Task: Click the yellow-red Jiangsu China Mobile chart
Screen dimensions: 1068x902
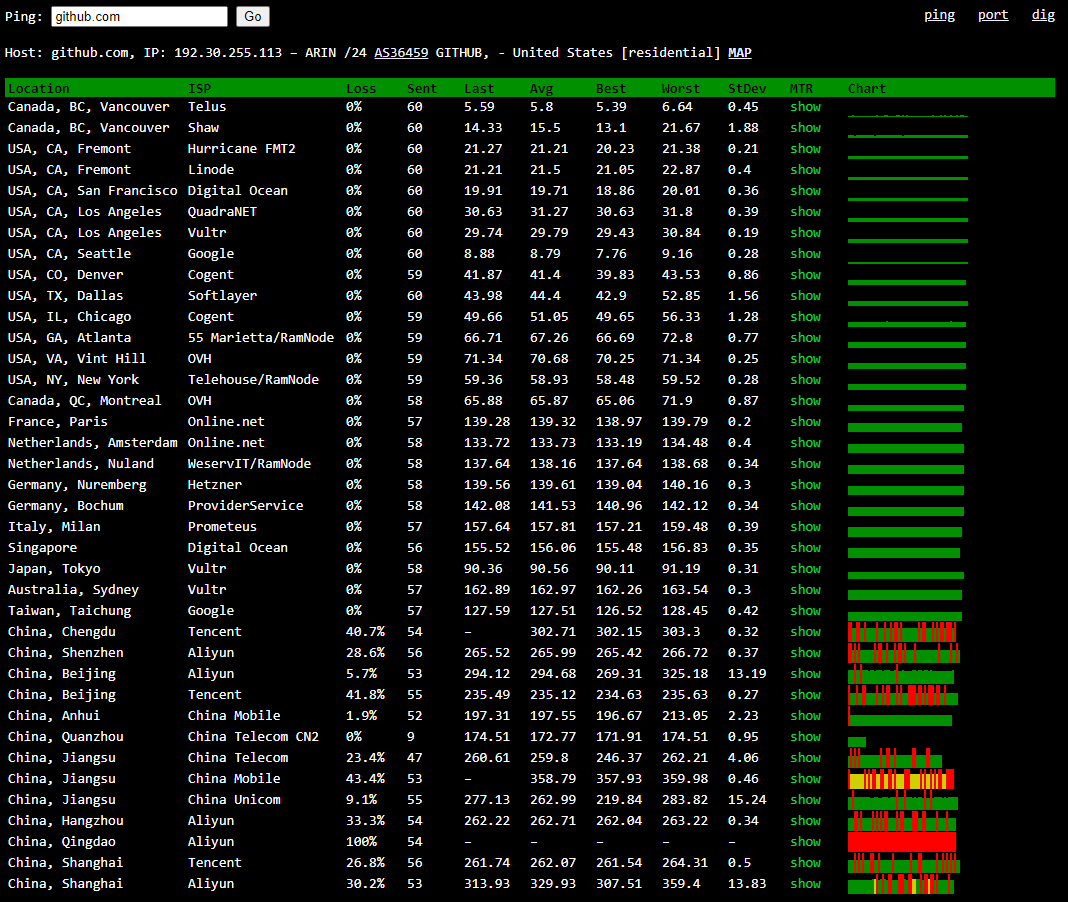Action: [901, 779]
